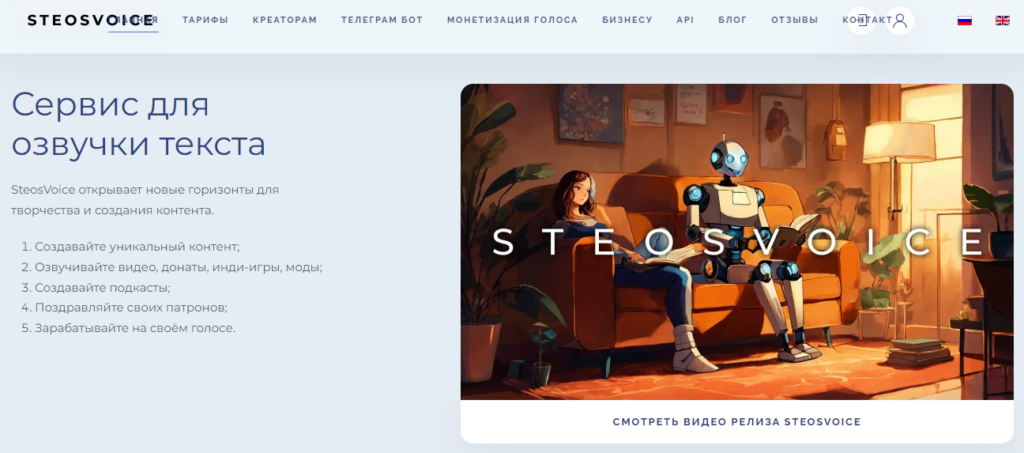The height and width of the screenshot is (453, 1024).
Task: Select КРЕАТОРАМ in the navigation
Action: [285, 20]
